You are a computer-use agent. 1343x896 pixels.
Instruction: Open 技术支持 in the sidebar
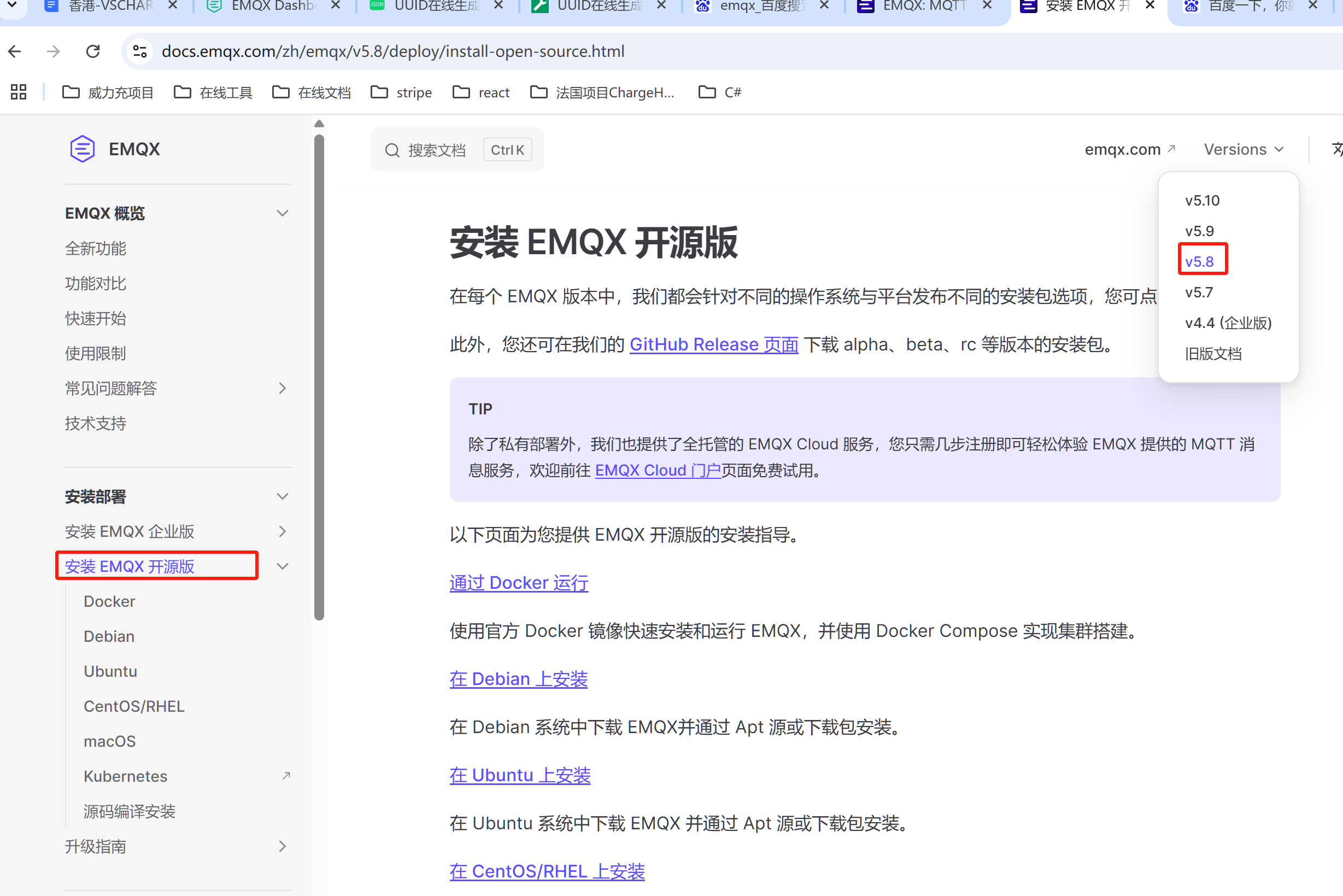[x=96, y=423]
